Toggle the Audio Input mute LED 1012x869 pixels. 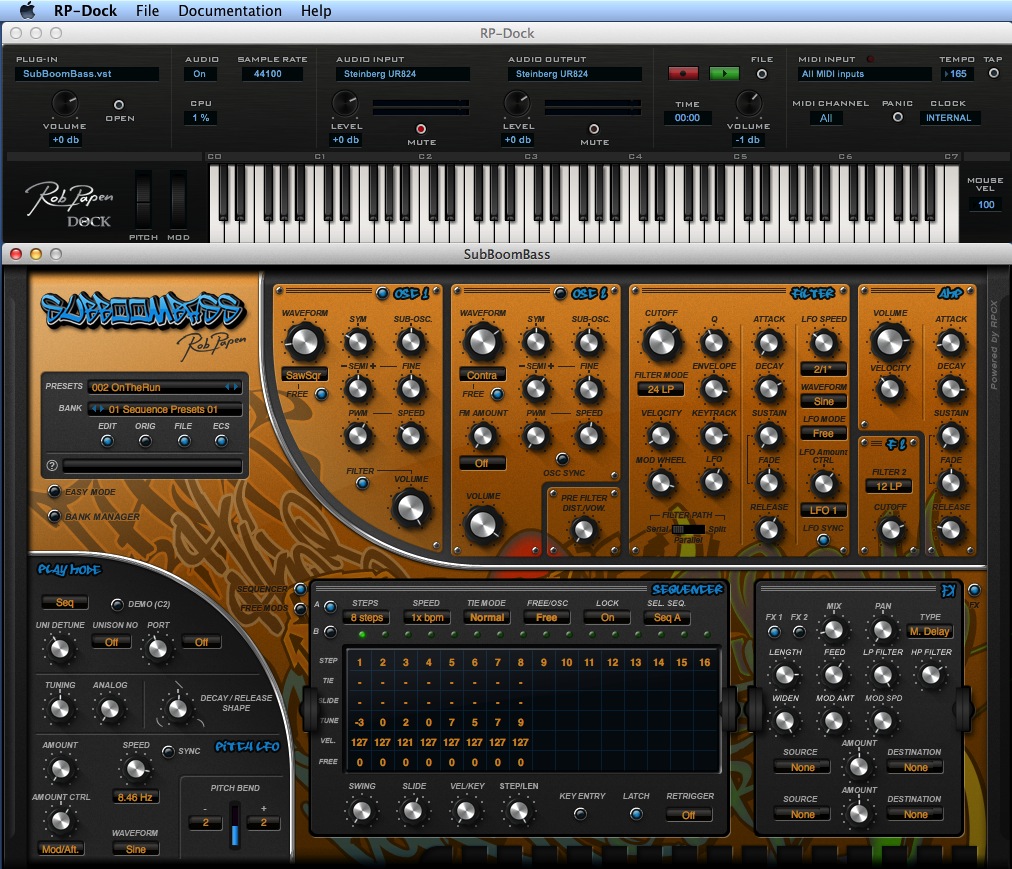[421, 128]
